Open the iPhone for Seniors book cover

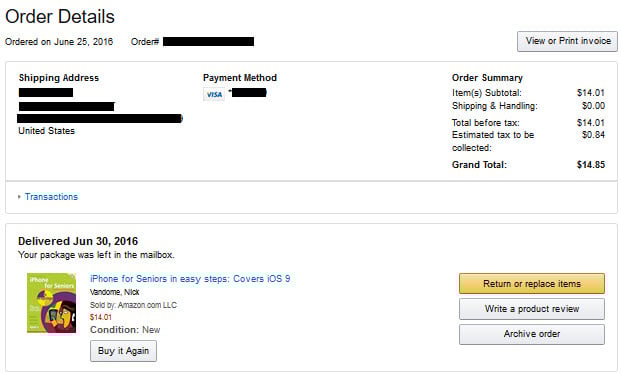pyautogui.click(x=51, y=303)
